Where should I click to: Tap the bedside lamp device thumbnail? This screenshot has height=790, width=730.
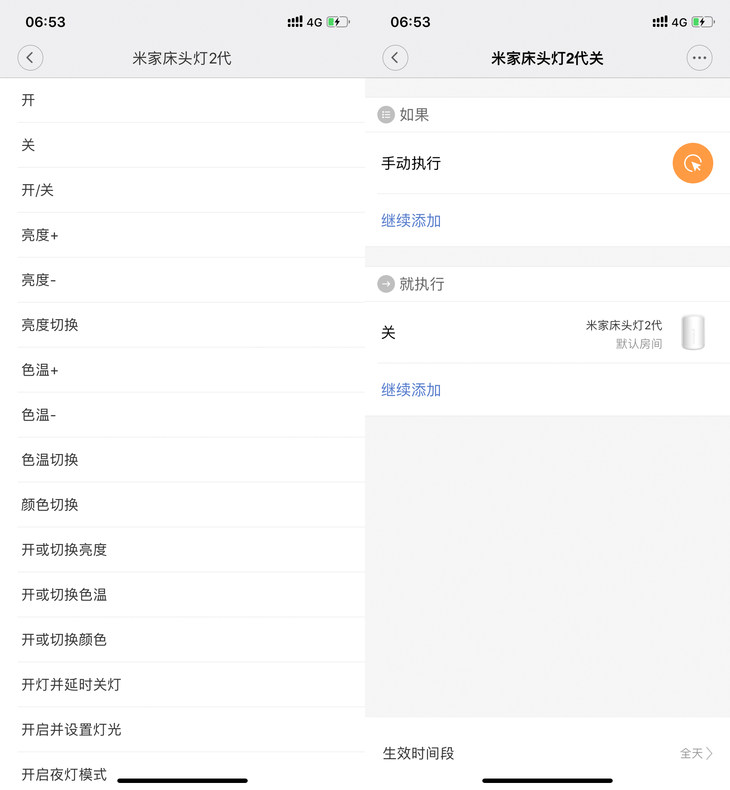click(693, 333)
